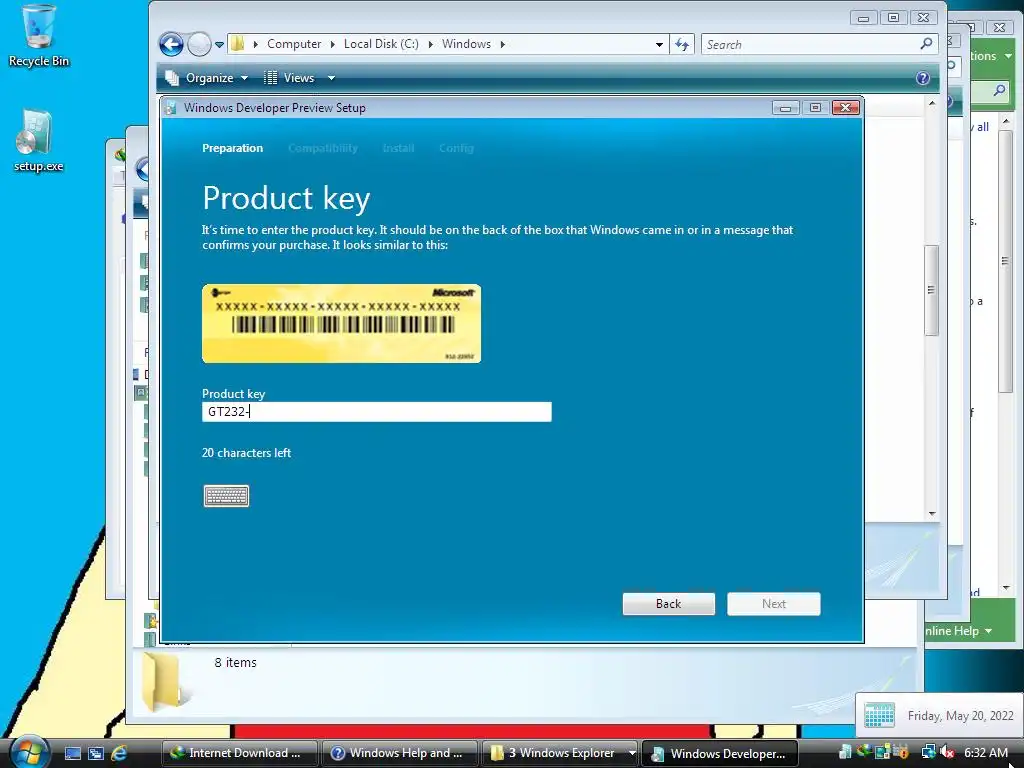The width and height of the screenshot is (1024, 768).
Task: Switch to Internet Download taskbar button
Action: [x=239, y=753]
